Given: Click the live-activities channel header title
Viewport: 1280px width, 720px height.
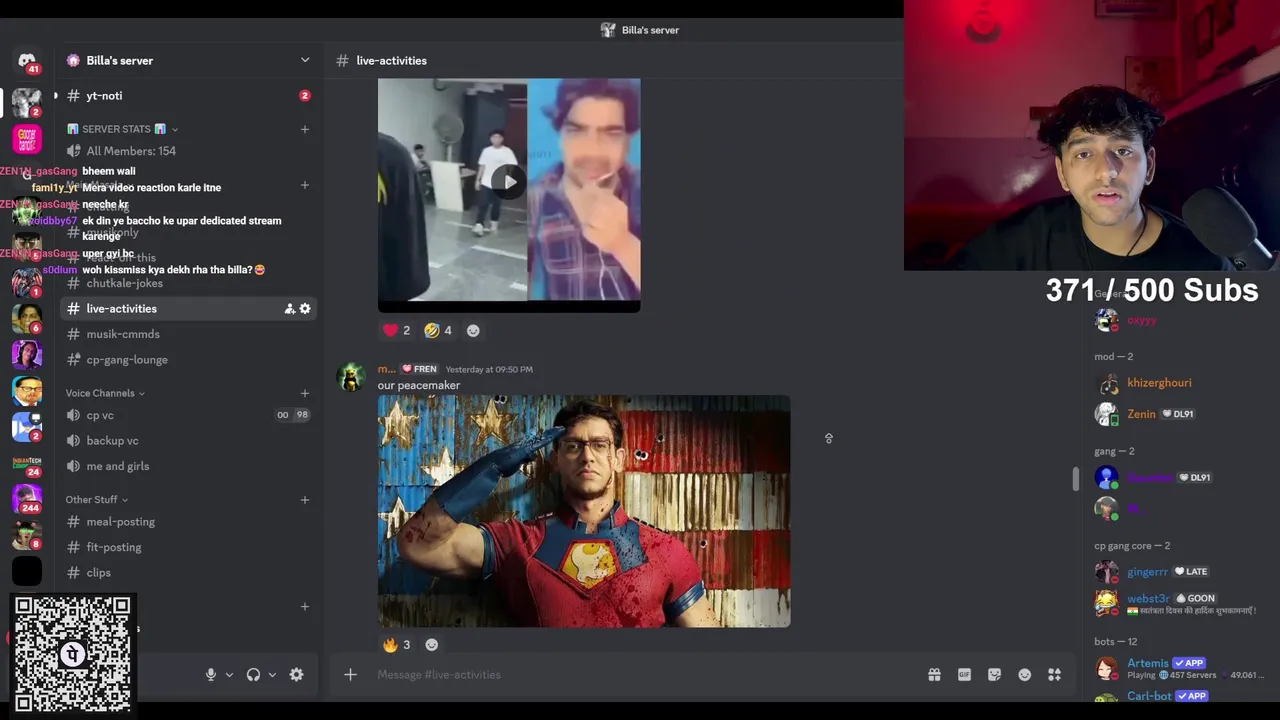Looking at the screenshot, I should (391, 61).
